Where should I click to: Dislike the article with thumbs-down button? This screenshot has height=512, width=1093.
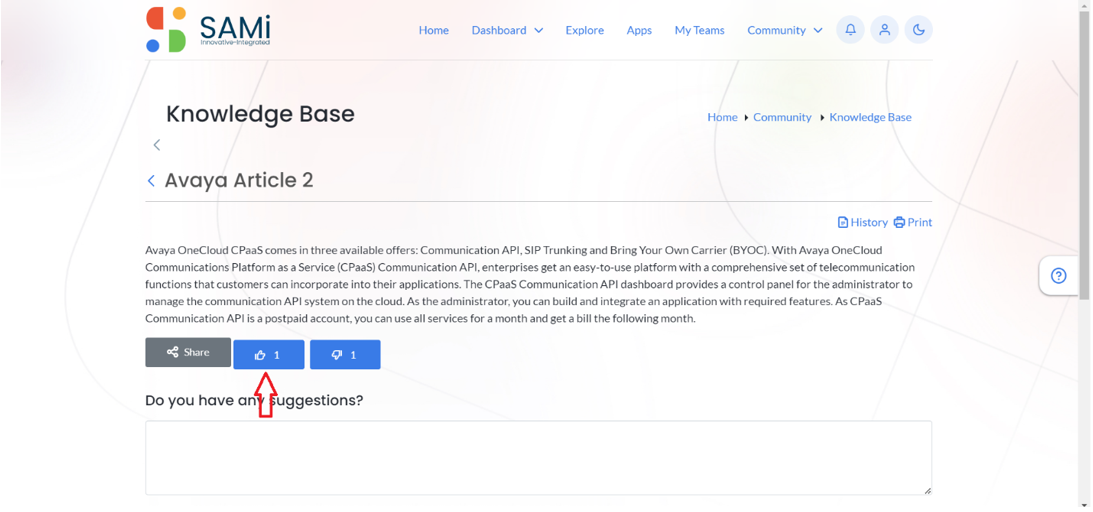tap(345, 355)
